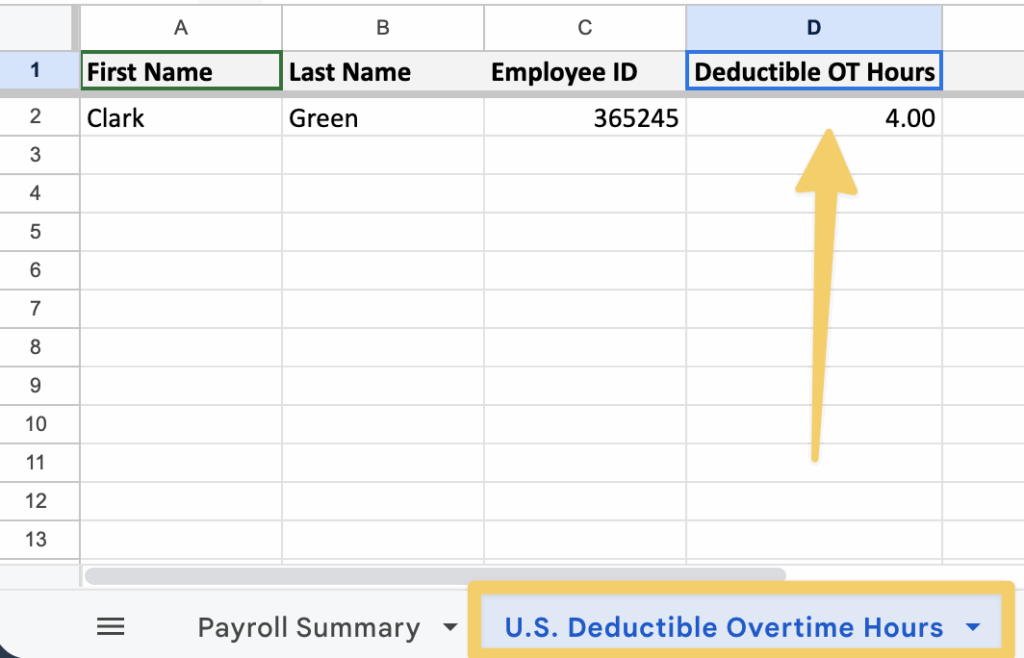Click the Employee ID header cell
The height and width of the screenshot is (658, 1024).
pos(585,72)
